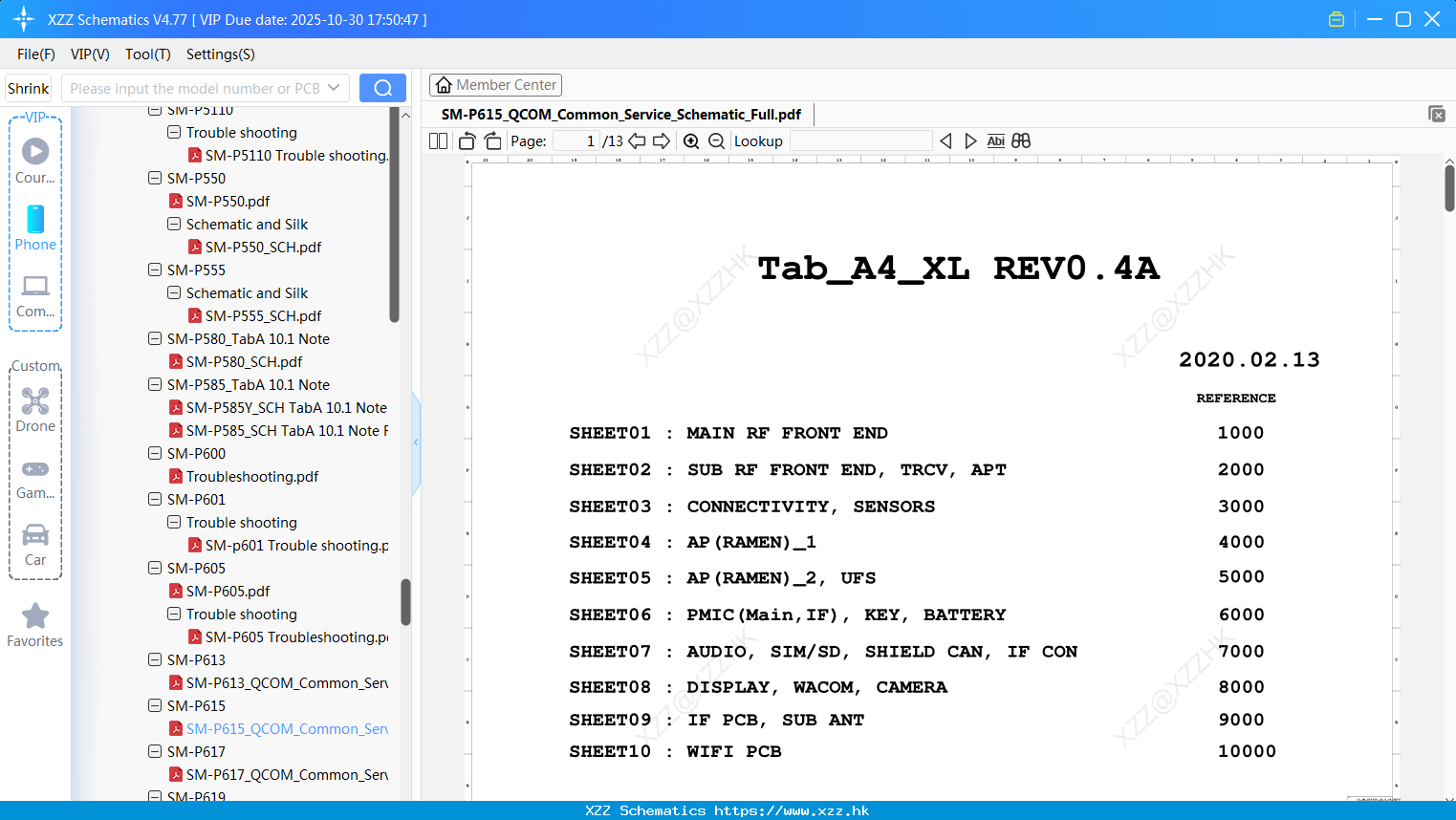Collapse the SM-P605 tree node
The image size is (1456, 820).
(155, 568)
